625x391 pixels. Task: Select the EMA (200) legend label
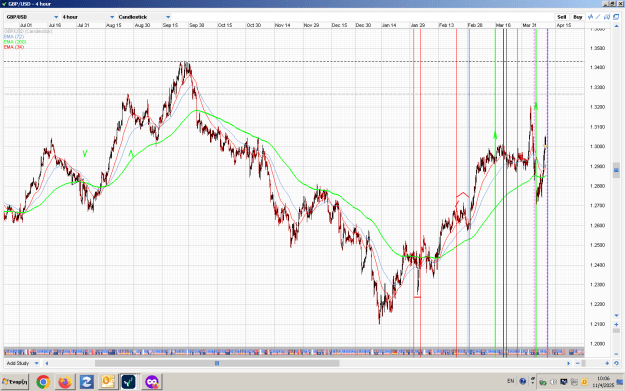point(15,41)
